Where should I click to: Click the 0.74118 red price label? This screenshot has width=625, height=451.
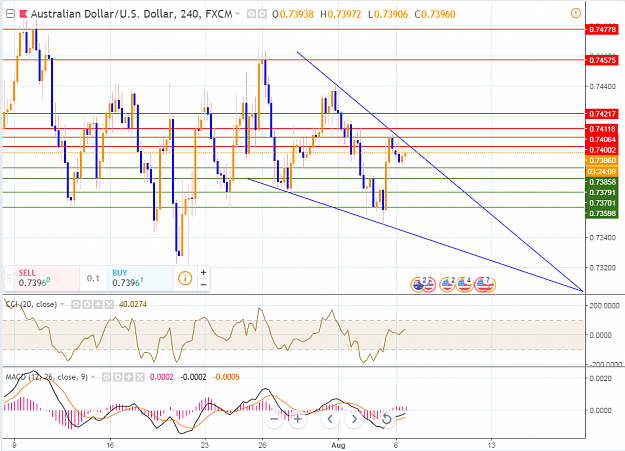click(602, 129)
